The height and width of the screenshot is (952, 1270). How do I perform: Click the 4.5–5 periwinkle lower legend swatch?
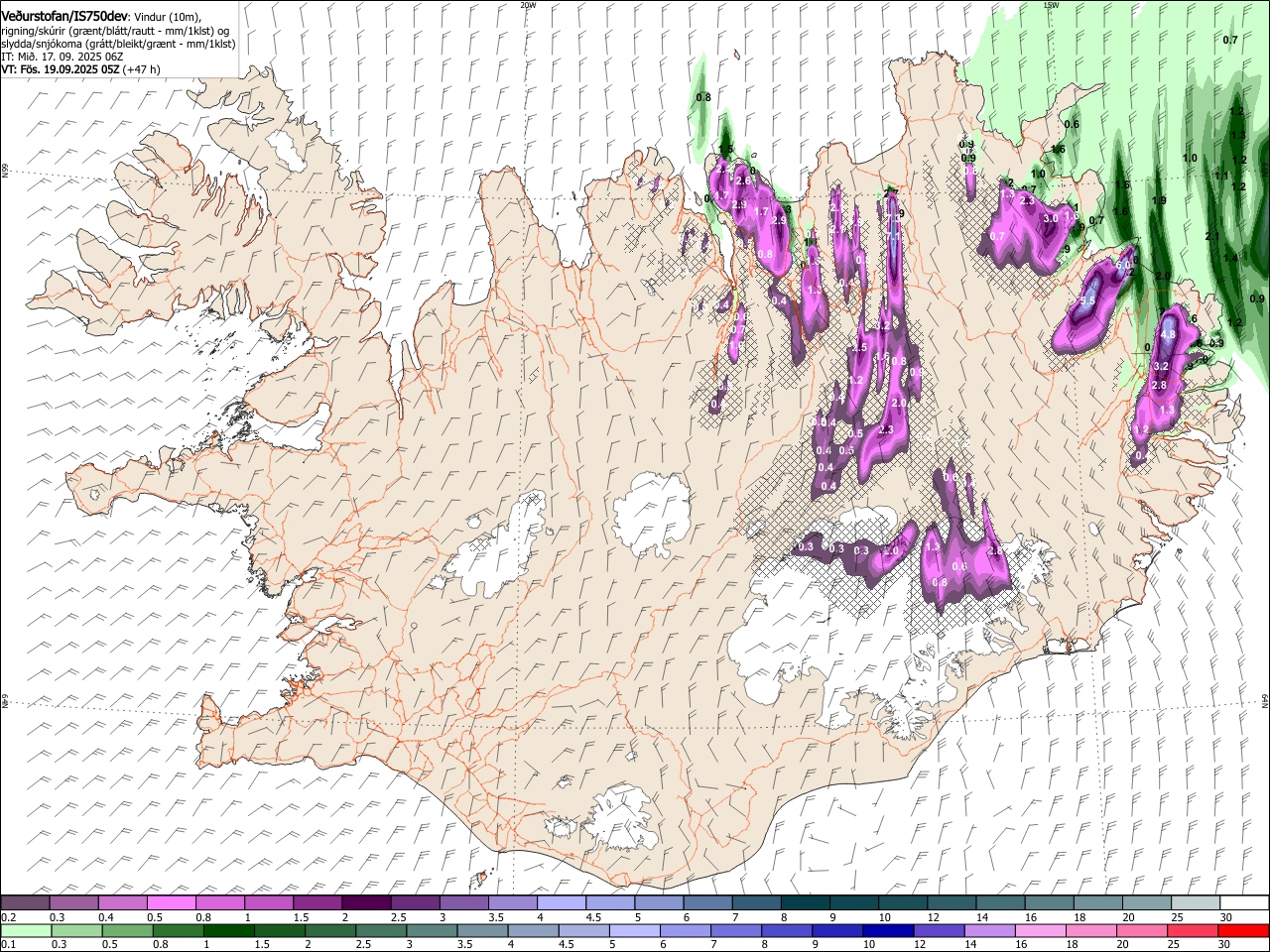[583, 930]
